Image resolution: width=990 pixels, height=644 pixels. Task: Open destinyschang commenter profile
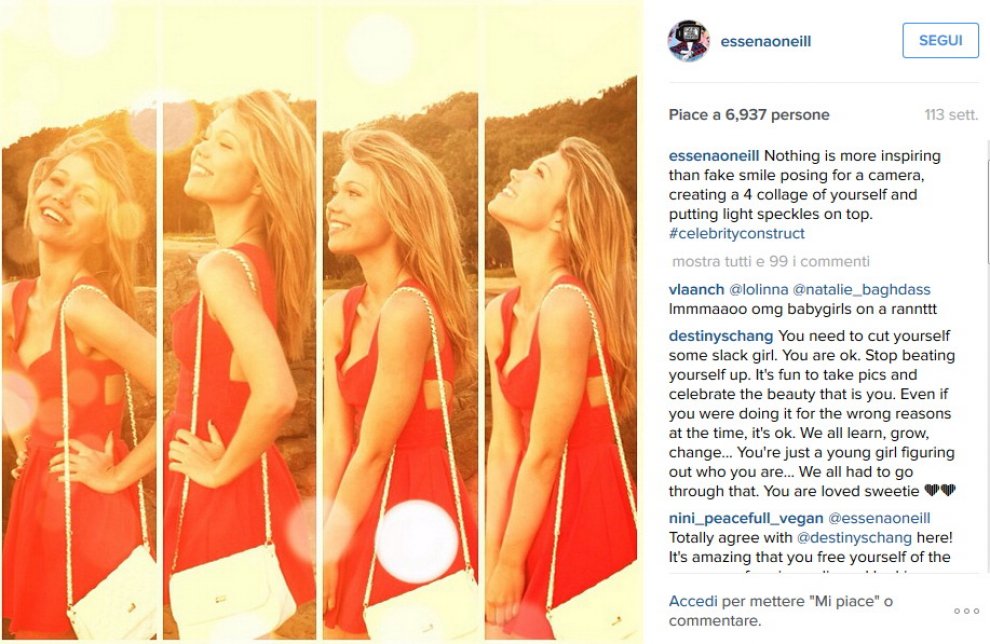point(720,336)
